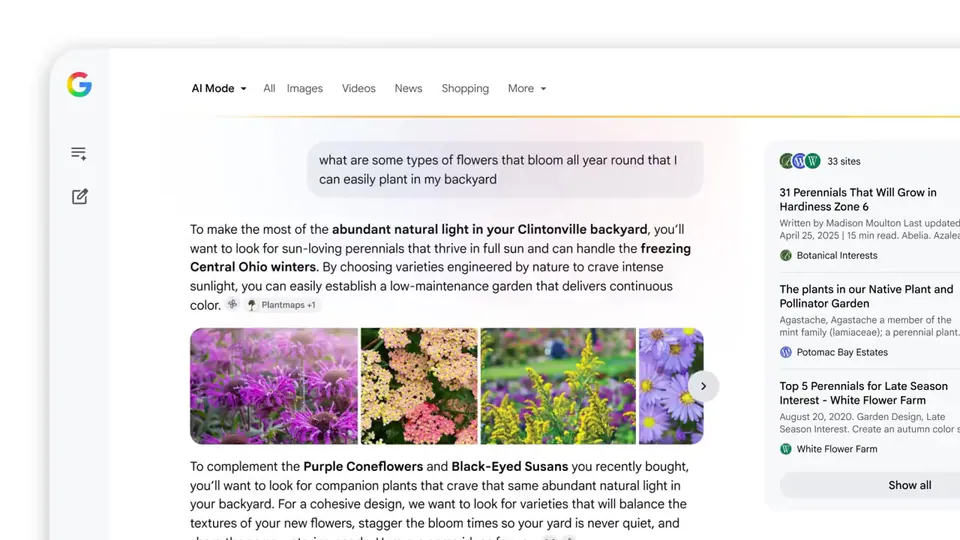Screen dimensions: 960x540
Task: Click the bold text 'Black-Eyed Susans'
Action: click(x=509, y=467)
